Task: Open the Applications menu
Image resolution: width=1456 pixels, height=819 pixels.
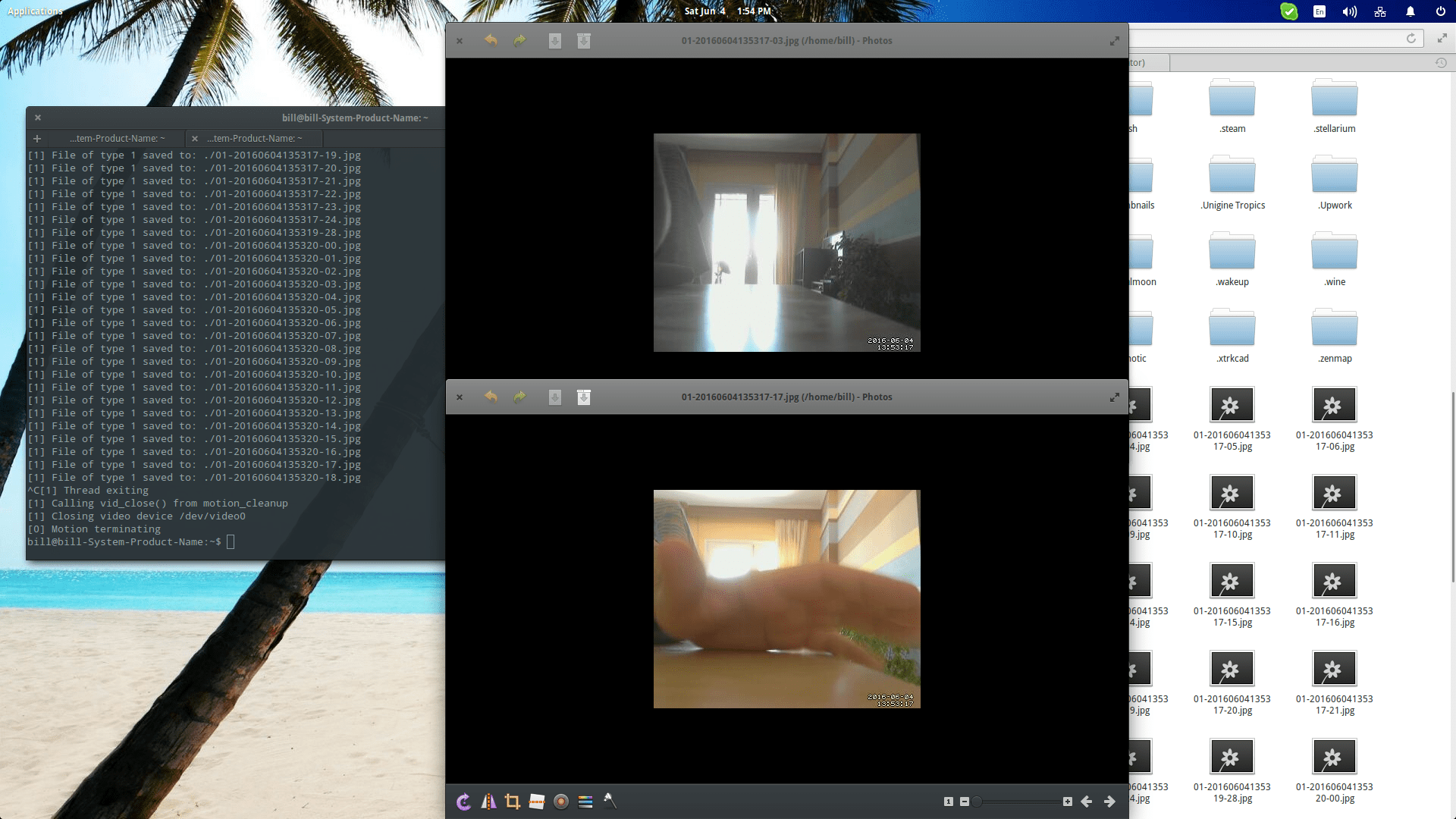Action: 35,11
